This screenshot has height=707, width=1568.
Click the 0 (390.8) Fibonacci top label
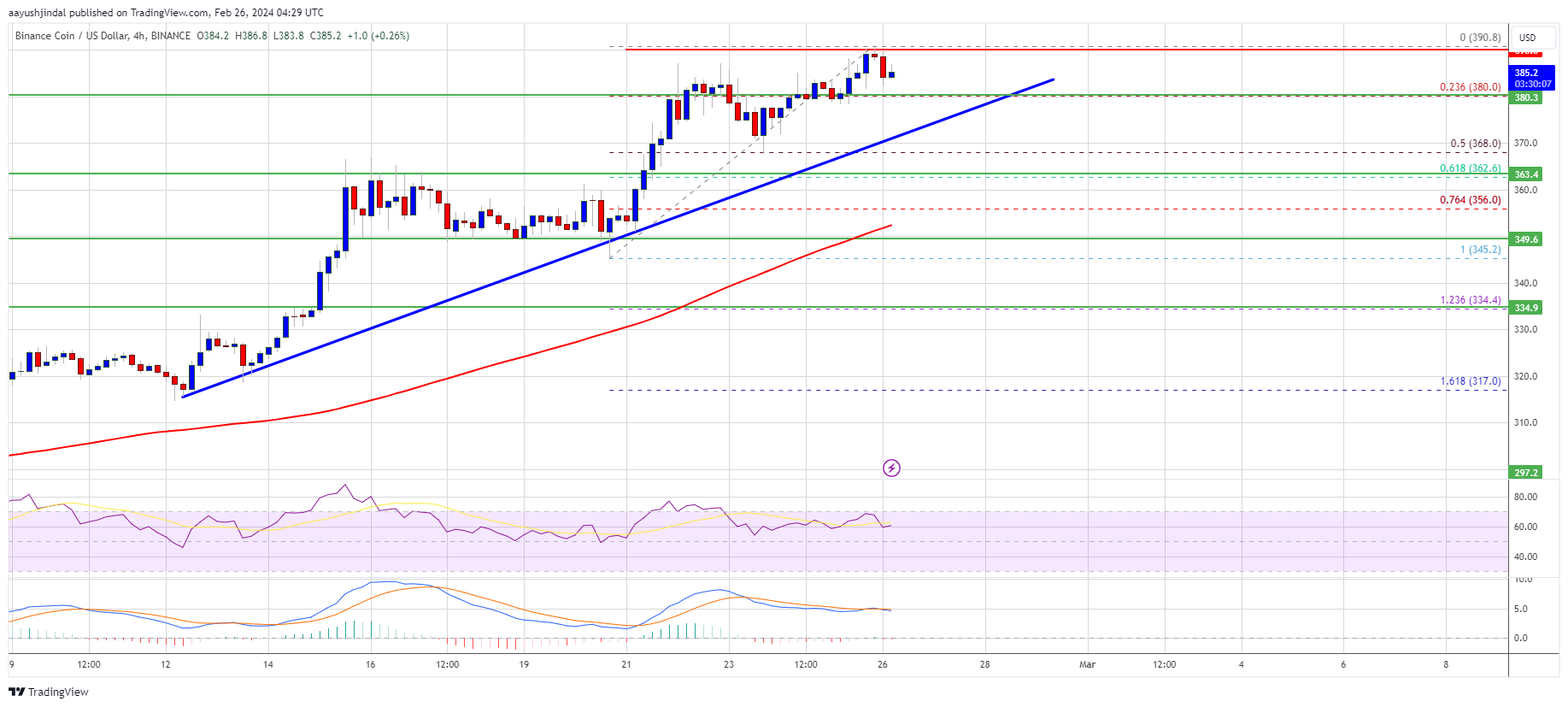coord(1480,38)
